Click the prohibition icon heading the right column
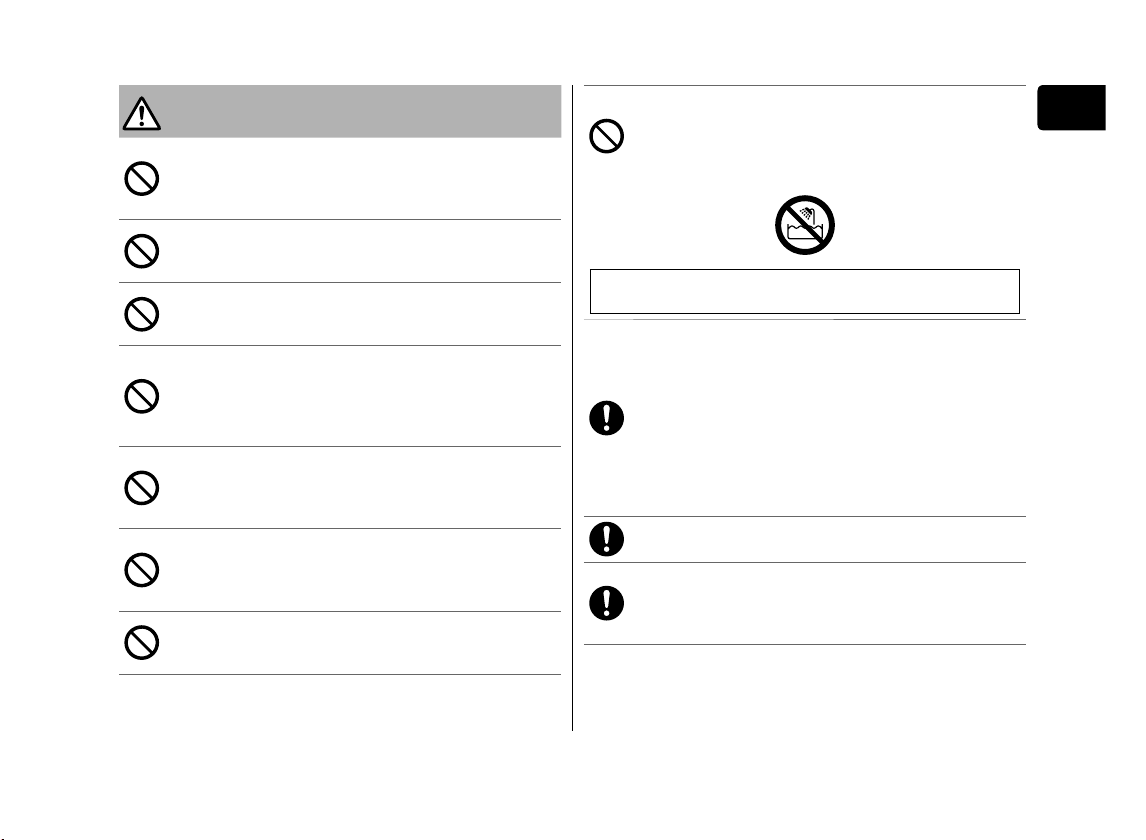1146x840 pixels. click(607, 136)
